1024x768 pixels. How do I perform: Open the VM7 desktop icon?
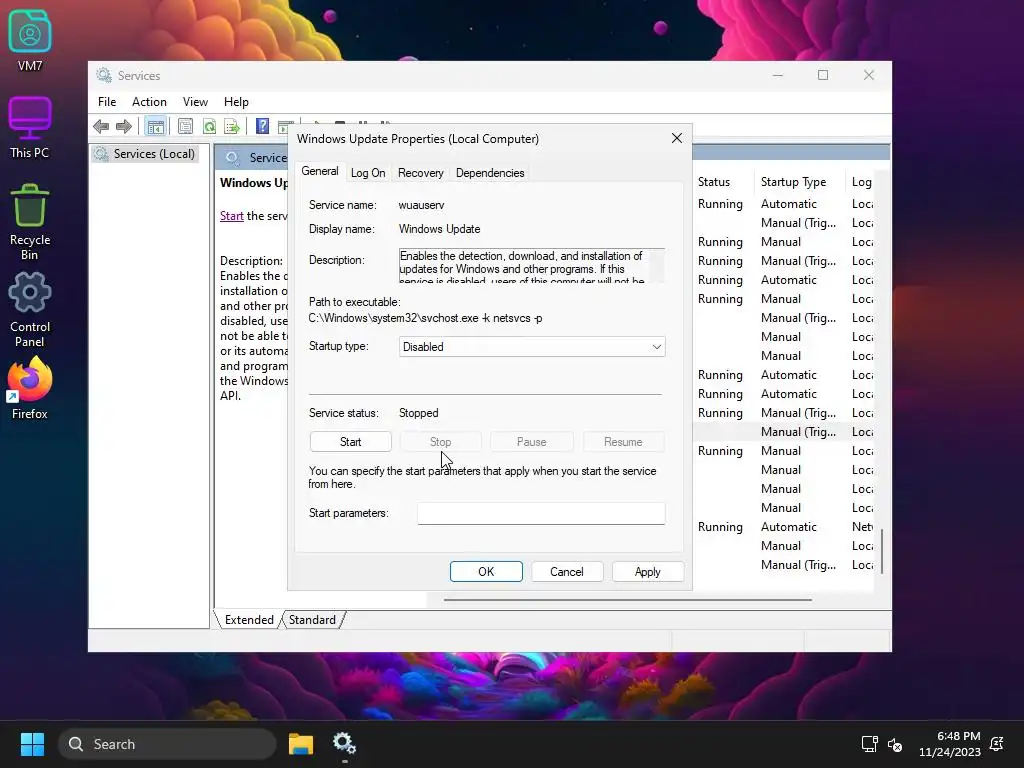pos(29,40)
